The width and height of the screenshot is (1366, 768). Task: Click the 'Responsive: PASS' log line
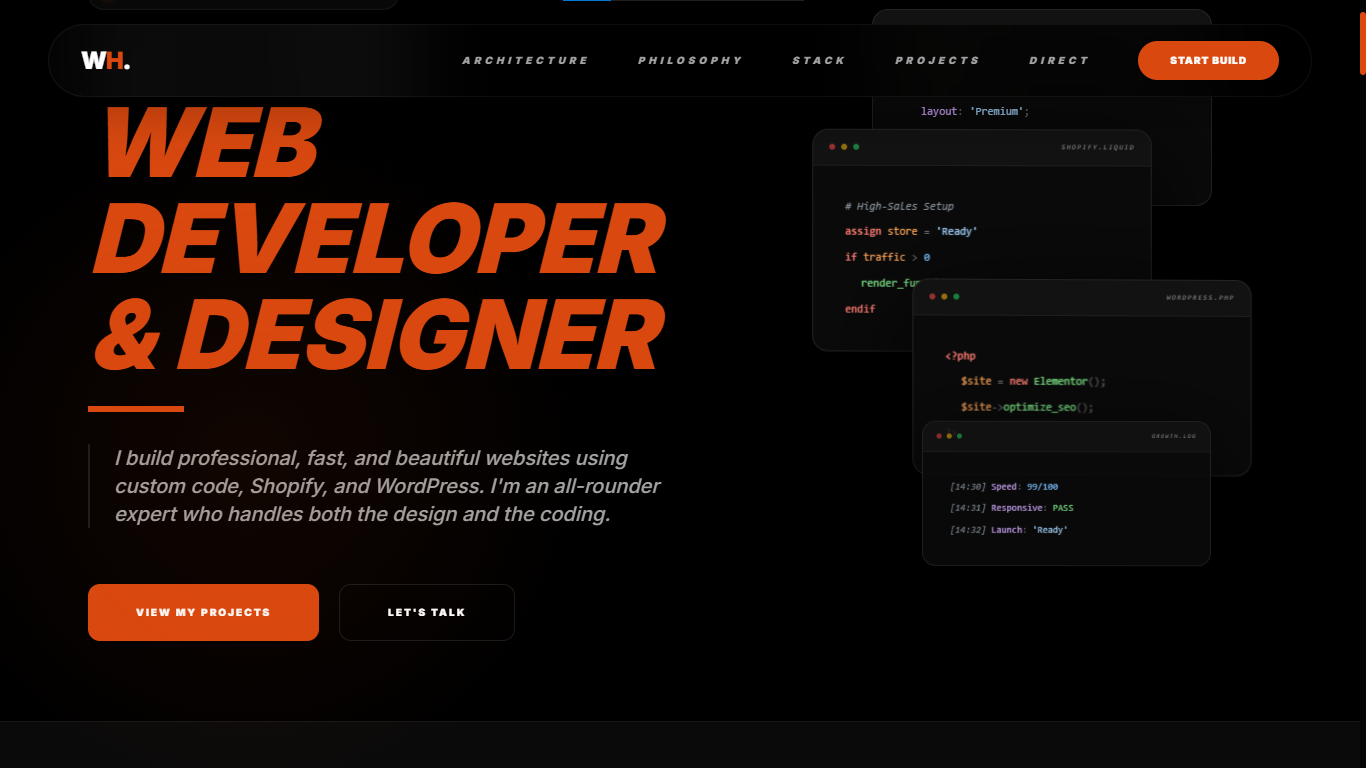1011,508
